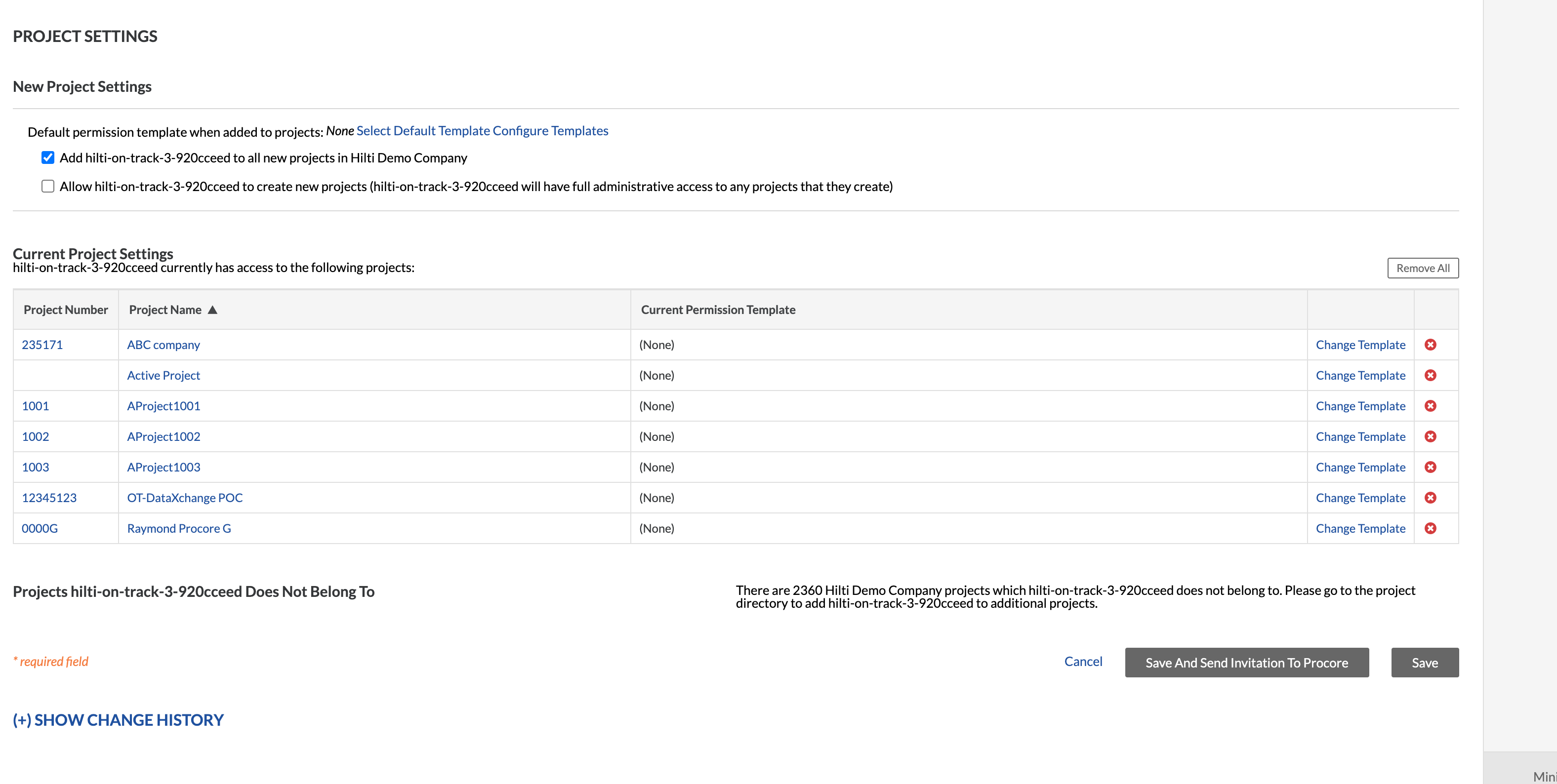The height and width of the screenshot is (784, 1557).
Task: Open Change Template for ABC company
Action: click(1360, 345)
